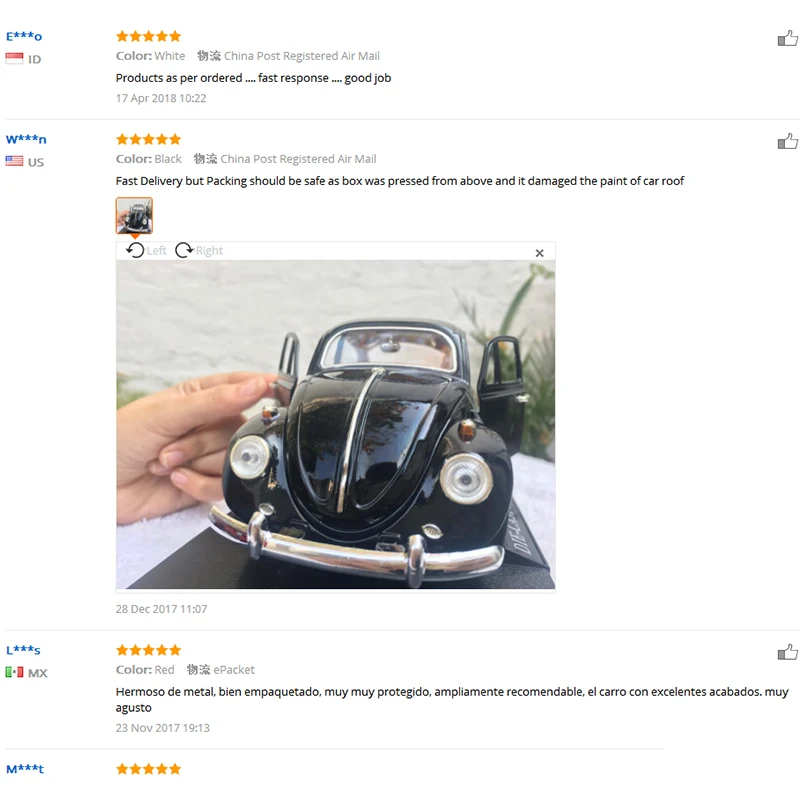This screenshot has height=800, width=800.
Task: Select the black car review thumbnail
Action: click(134, 215)
